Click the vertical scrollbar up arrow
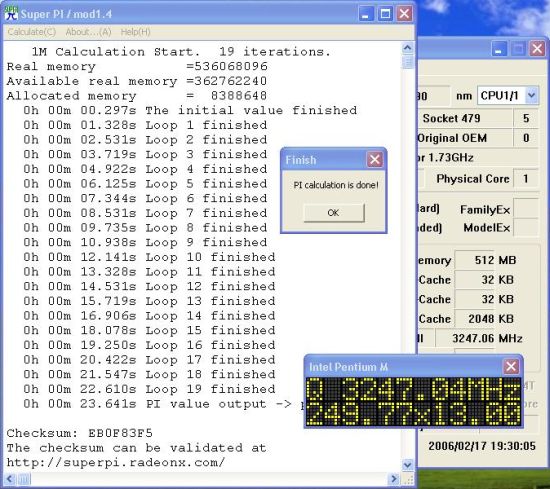The height and width of the screenshot is (489, 550). [407, 48]
